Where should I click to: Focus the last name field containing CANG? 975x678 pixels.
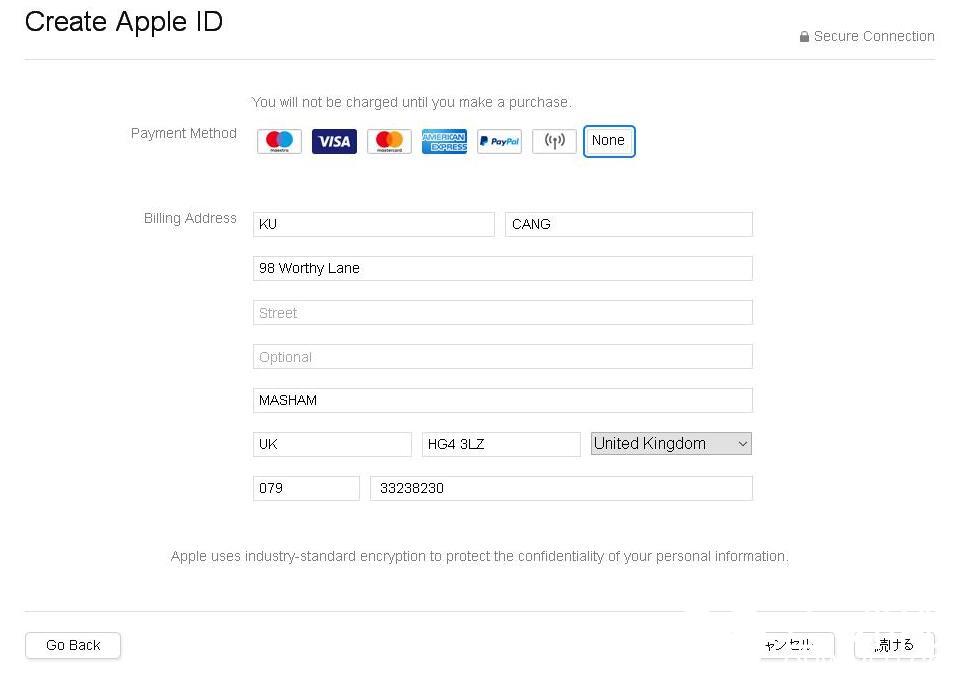[629, 225]
